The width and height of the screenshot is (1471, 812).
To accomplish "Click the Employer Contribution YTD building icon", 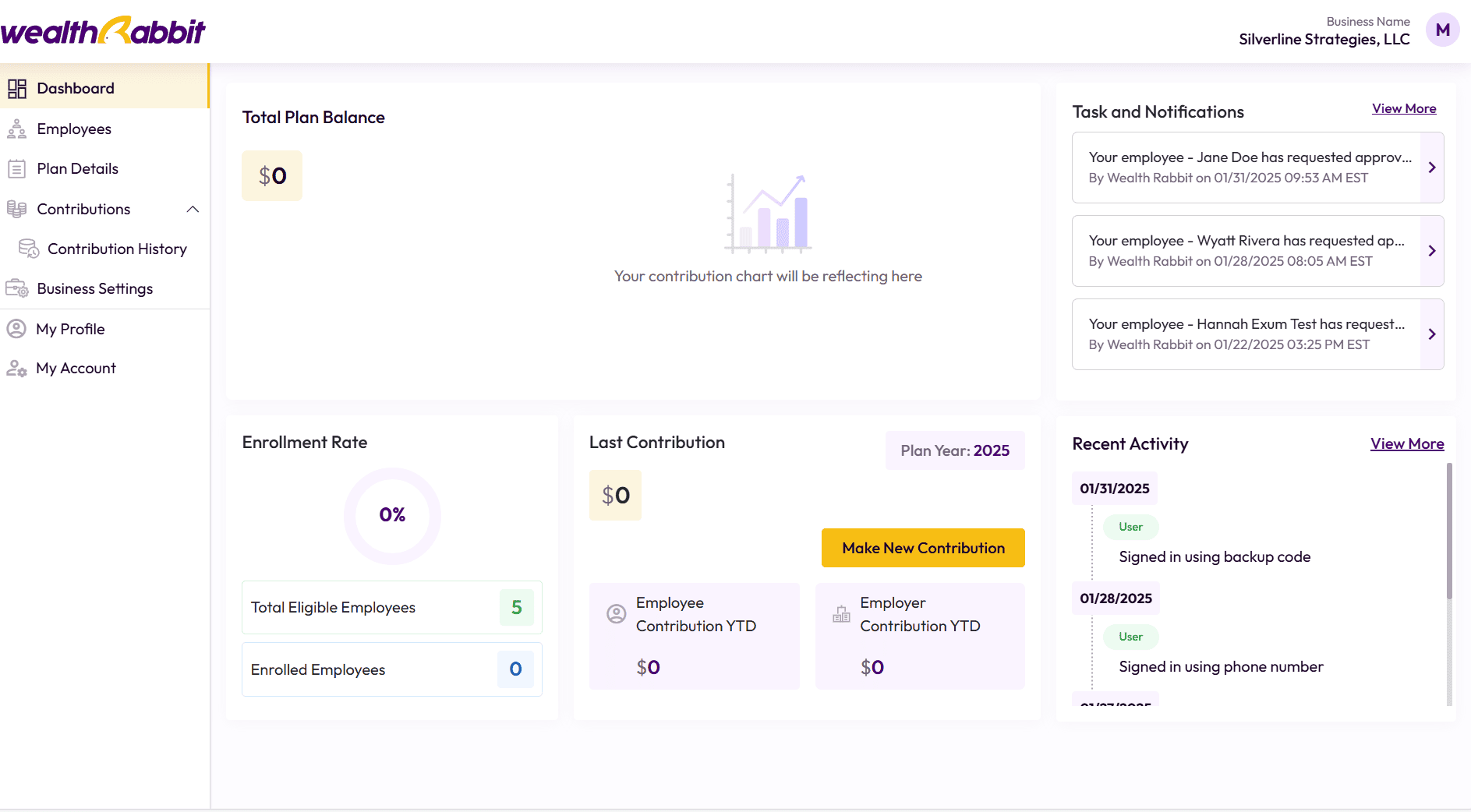I will 841,614.
